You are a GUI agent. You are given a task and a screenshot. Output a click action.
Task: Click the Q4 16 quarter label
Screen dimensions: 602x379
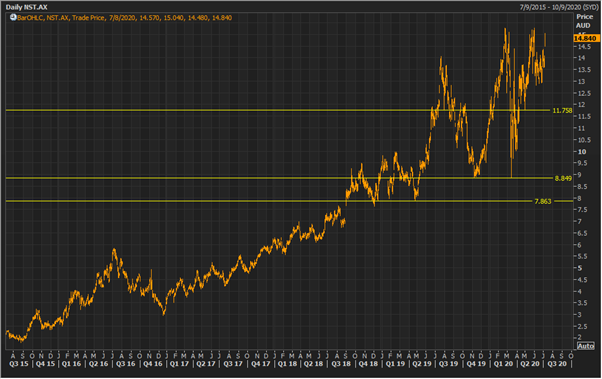[152, 364]
